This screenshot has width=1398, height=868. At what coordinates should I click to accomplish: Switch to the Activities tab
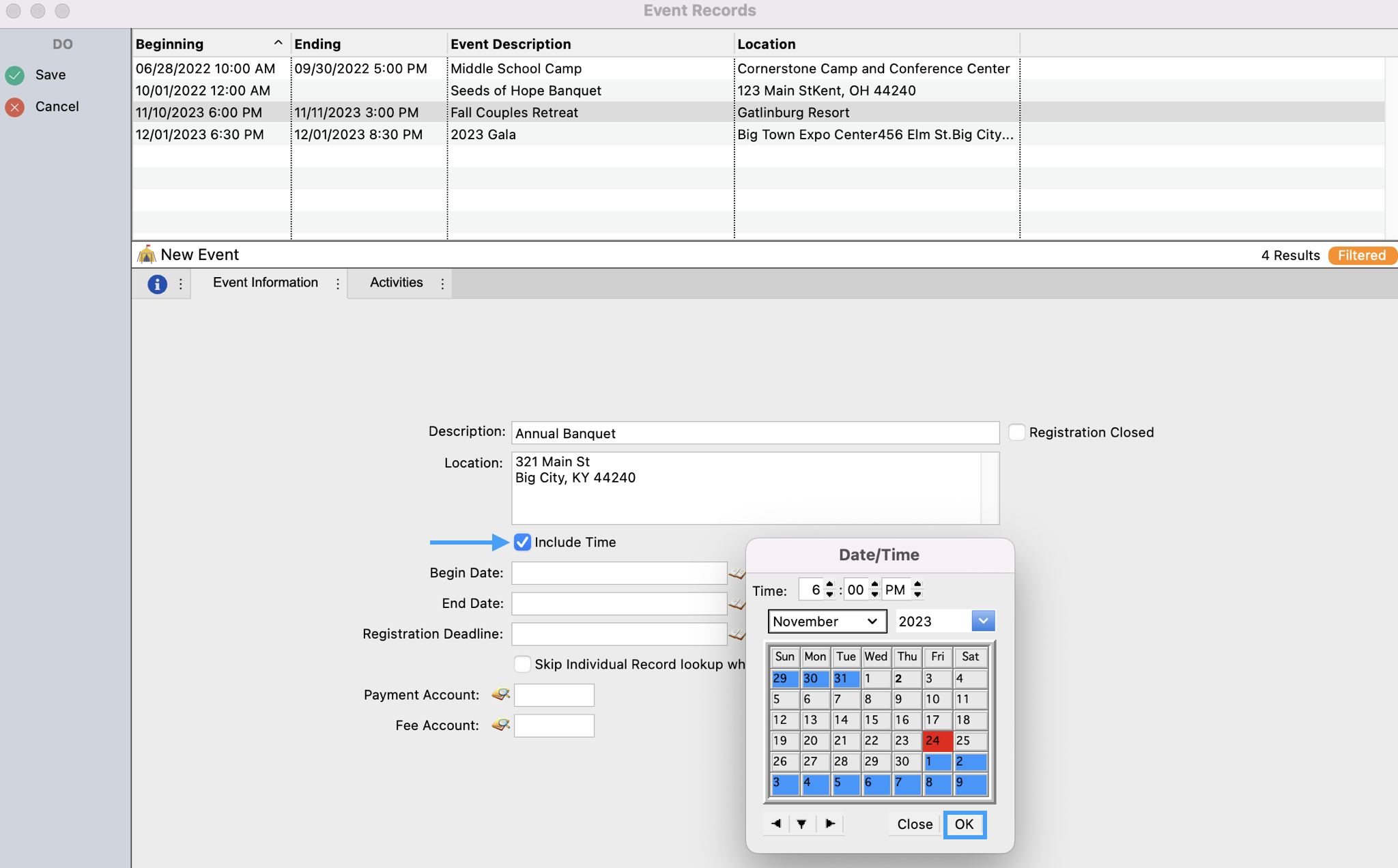click(396, 283)
